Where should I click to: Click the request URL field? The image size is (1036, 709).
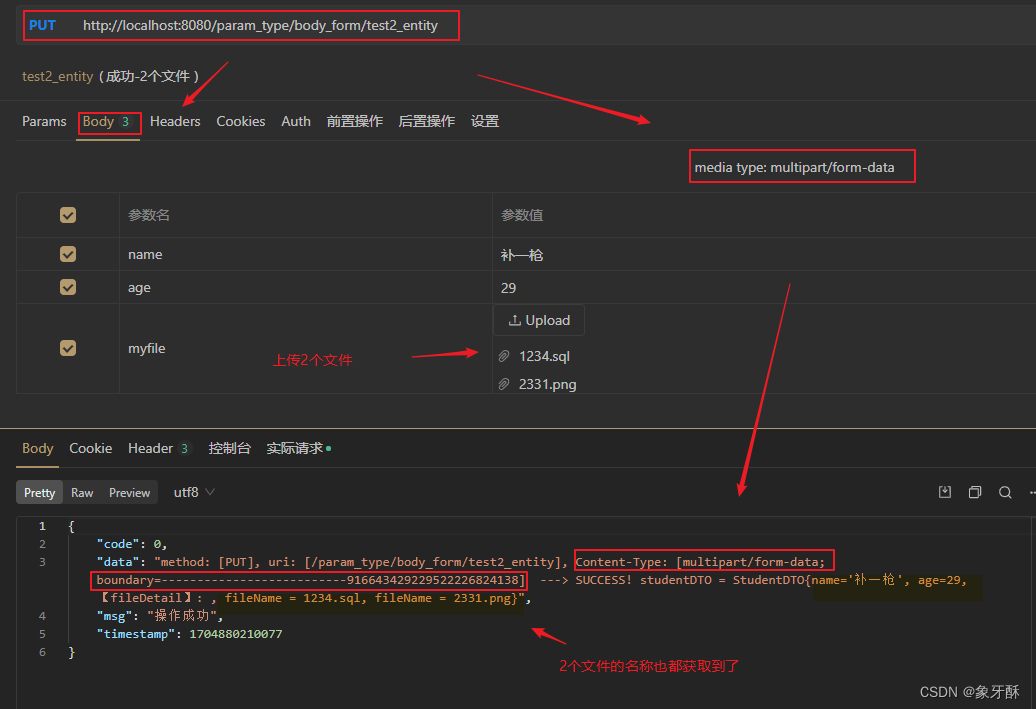[260, 25]
